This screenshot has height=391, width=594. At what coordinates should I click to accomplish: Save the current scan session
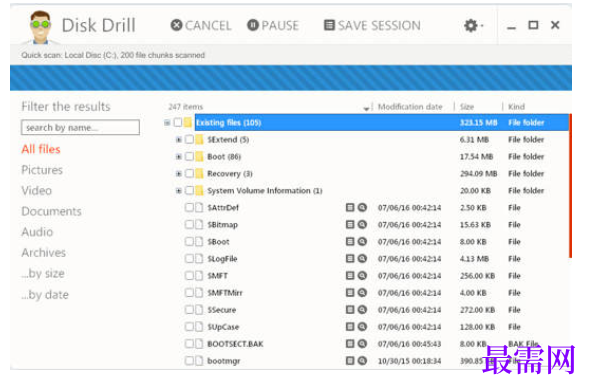[x=372, y=26]
